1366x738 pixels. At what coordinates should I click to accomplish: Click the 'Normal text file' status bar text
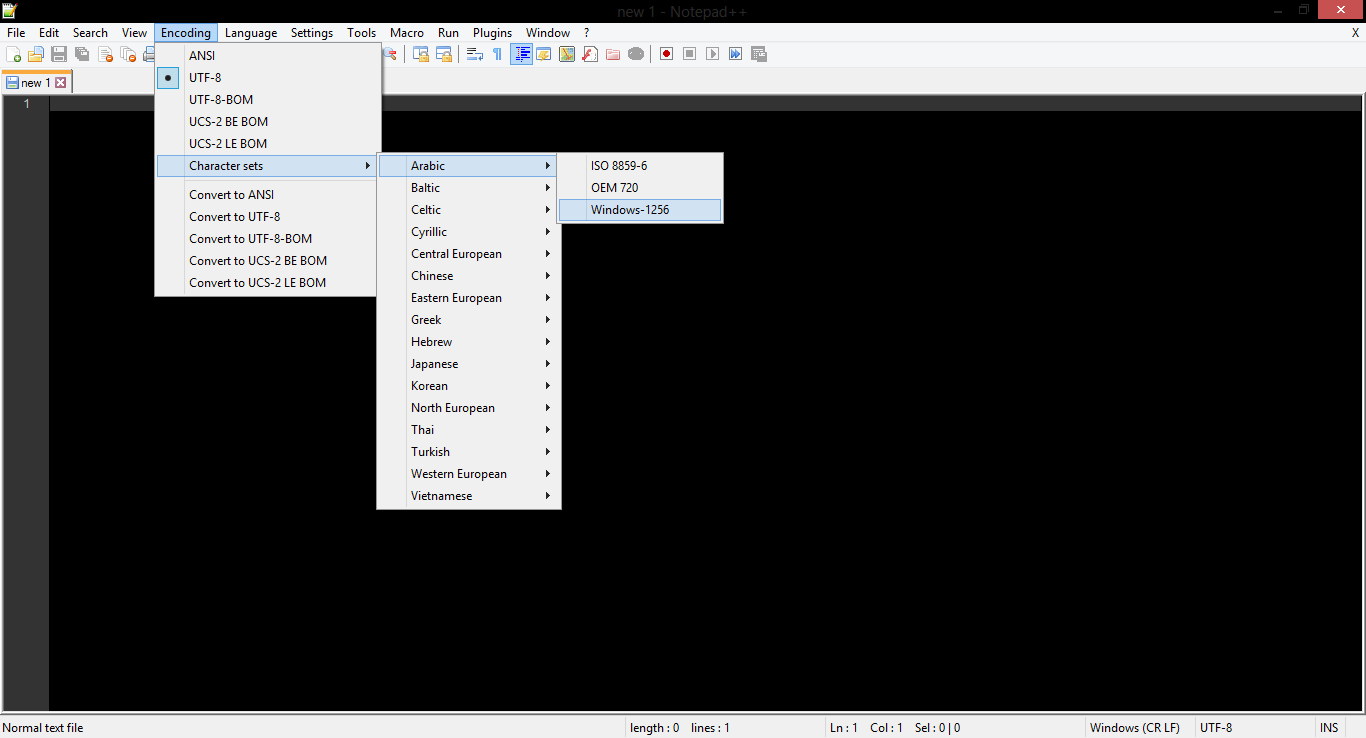(43, 728)
